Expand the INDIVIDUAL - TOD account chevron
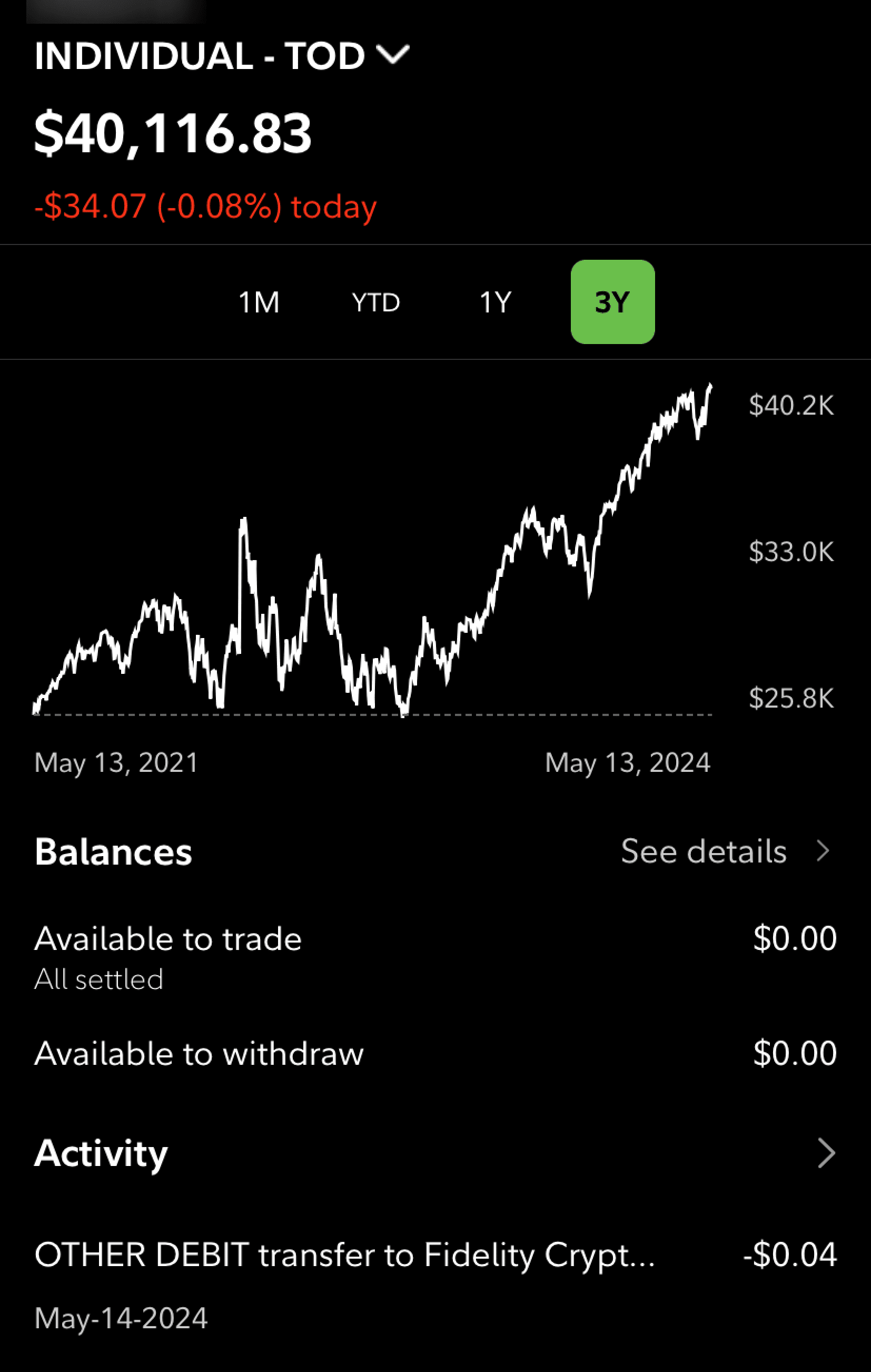This screenshot has height=1372, width=871. pos(393,56)
